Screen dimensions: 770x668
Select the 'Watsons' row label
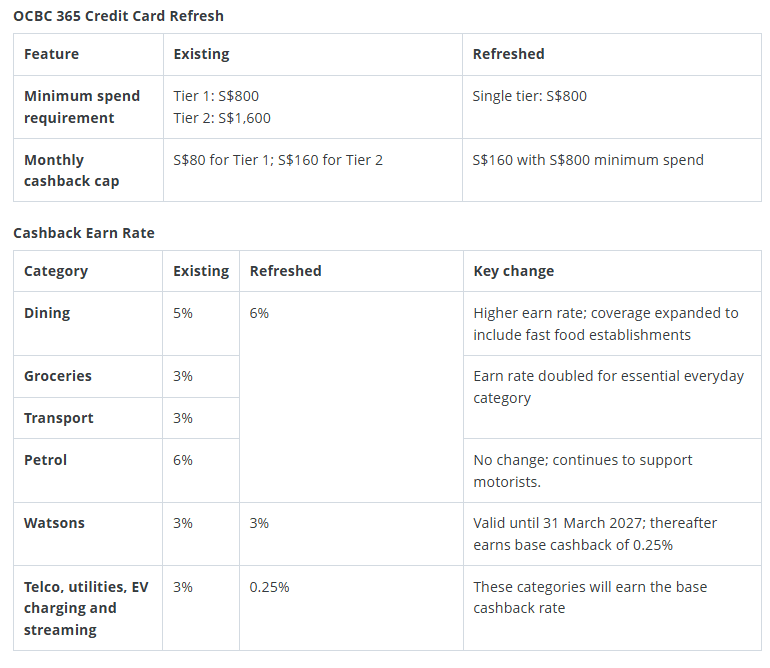coord(54,523)
